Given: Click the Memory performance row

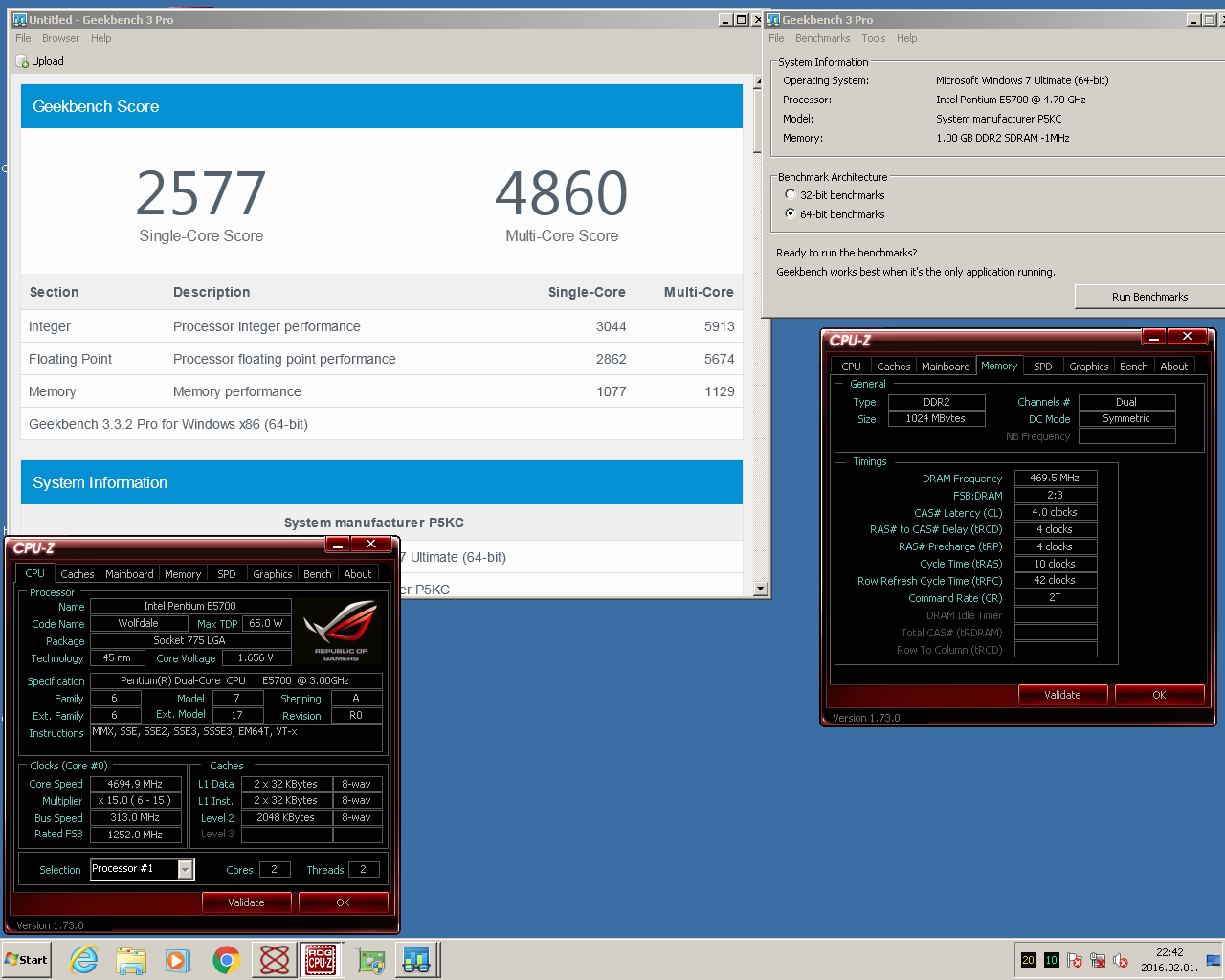Looking at the screenshot, I should [382, 391].
